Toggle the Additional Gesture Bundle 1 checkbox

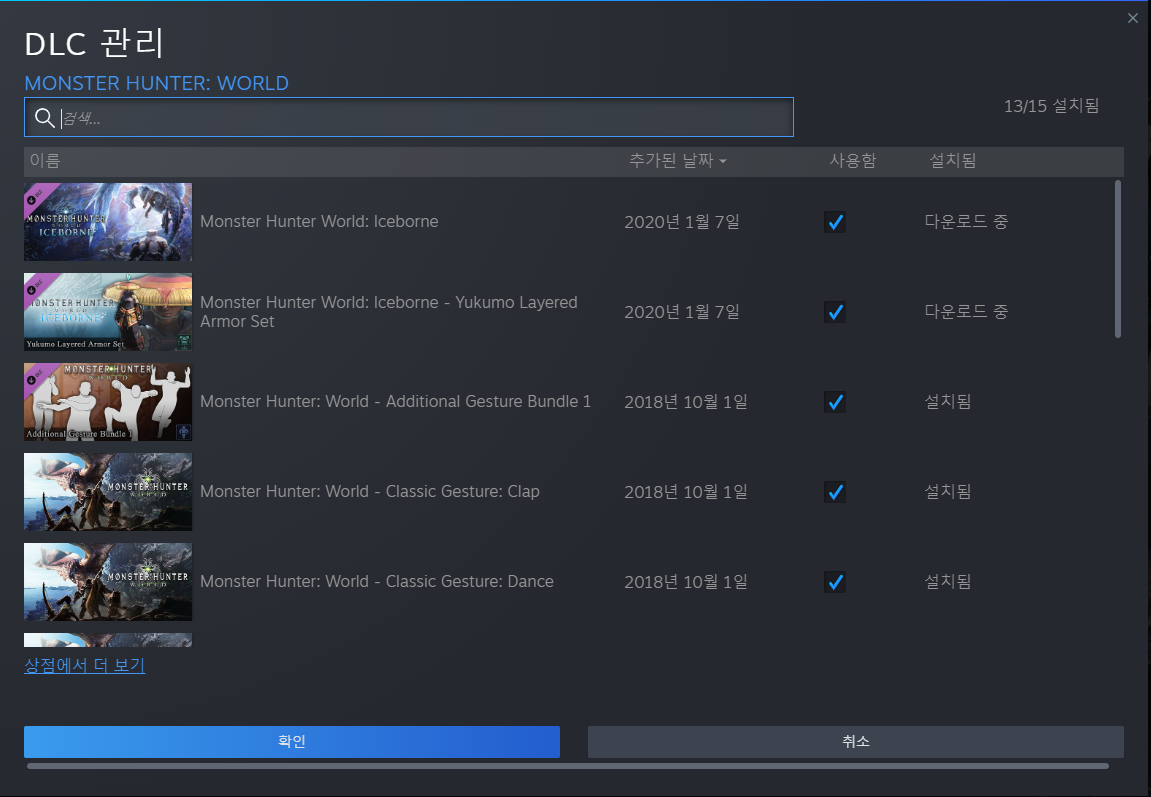pos(835,402)
